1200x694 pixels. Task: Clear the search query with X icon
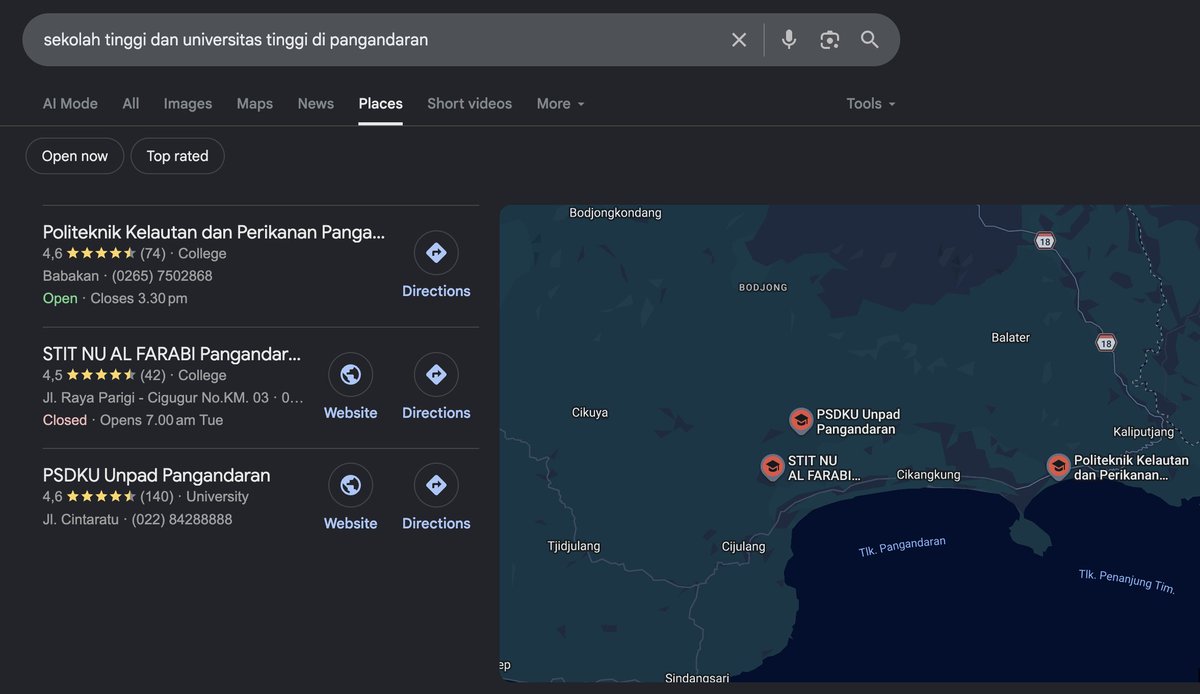(x=739, y=40)
